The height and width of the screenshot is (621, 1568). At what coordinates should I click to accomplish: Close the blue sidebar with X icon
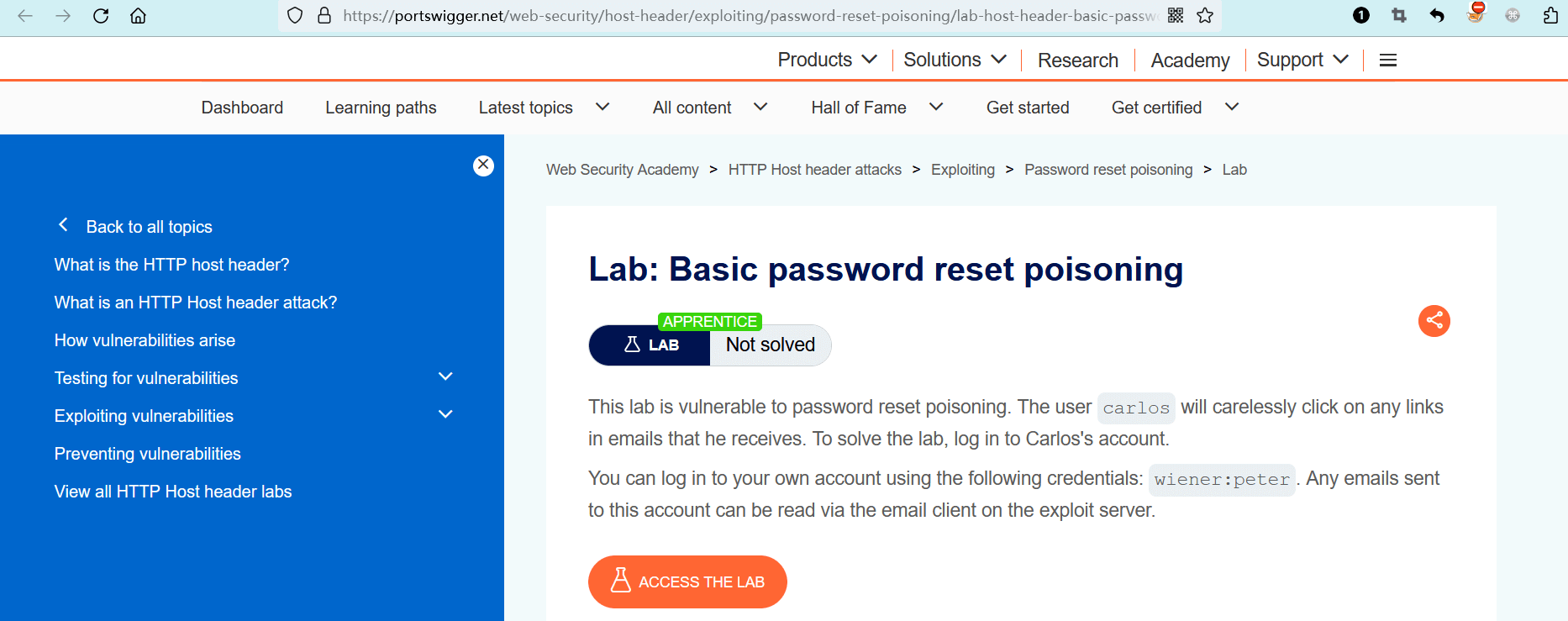(x=483, y=166)
